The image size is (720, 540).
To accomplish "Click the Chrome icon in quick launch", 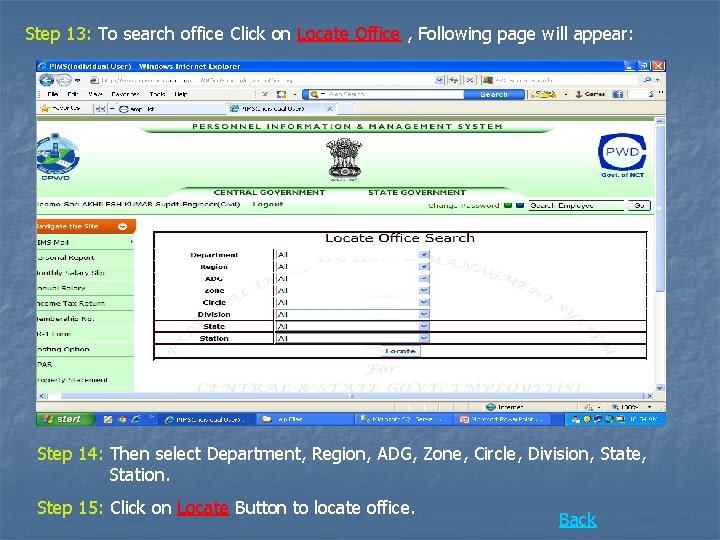I will pos(122,419).
